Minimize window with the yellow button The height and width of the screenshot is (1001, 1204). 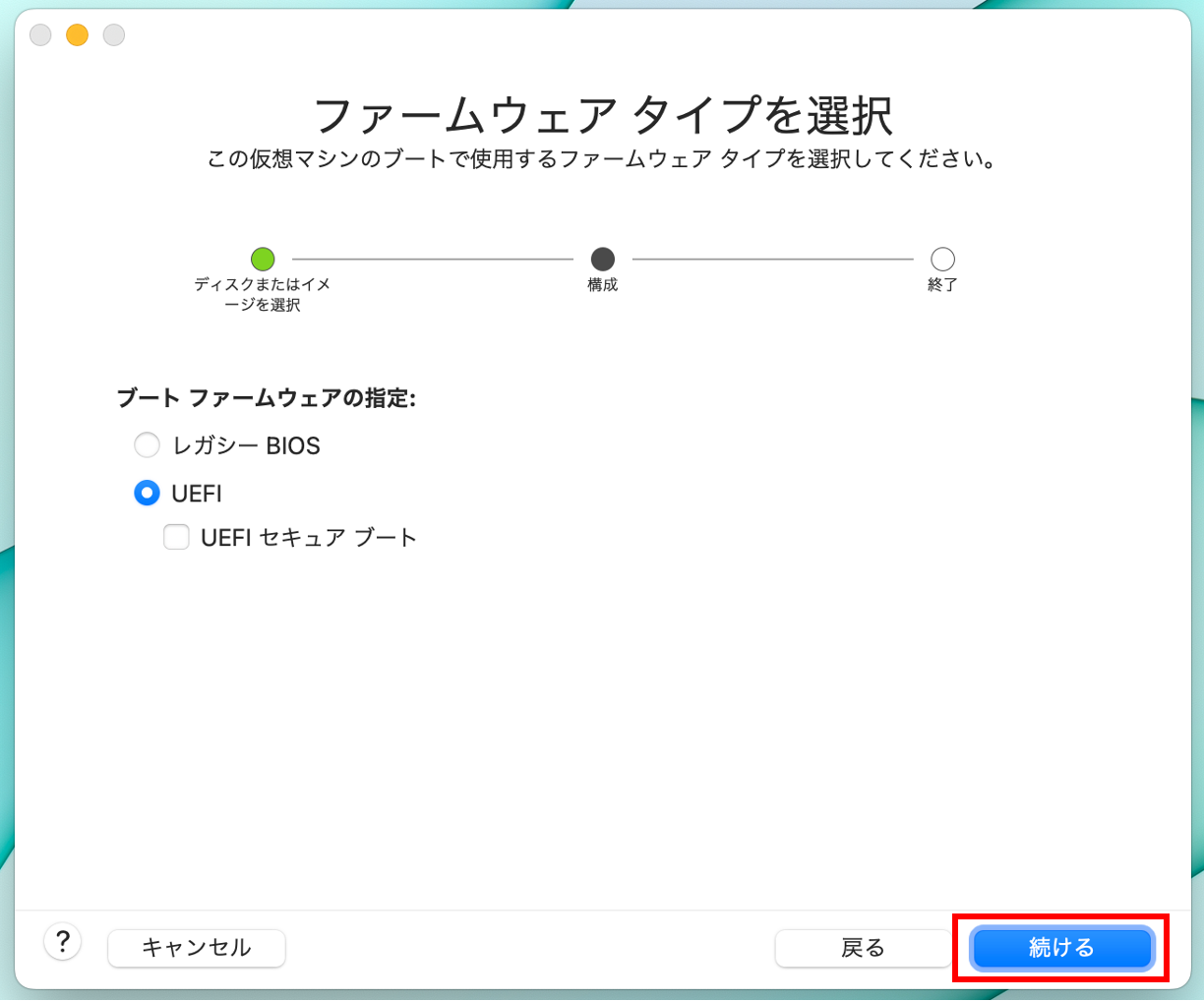(x=77, y=35)
